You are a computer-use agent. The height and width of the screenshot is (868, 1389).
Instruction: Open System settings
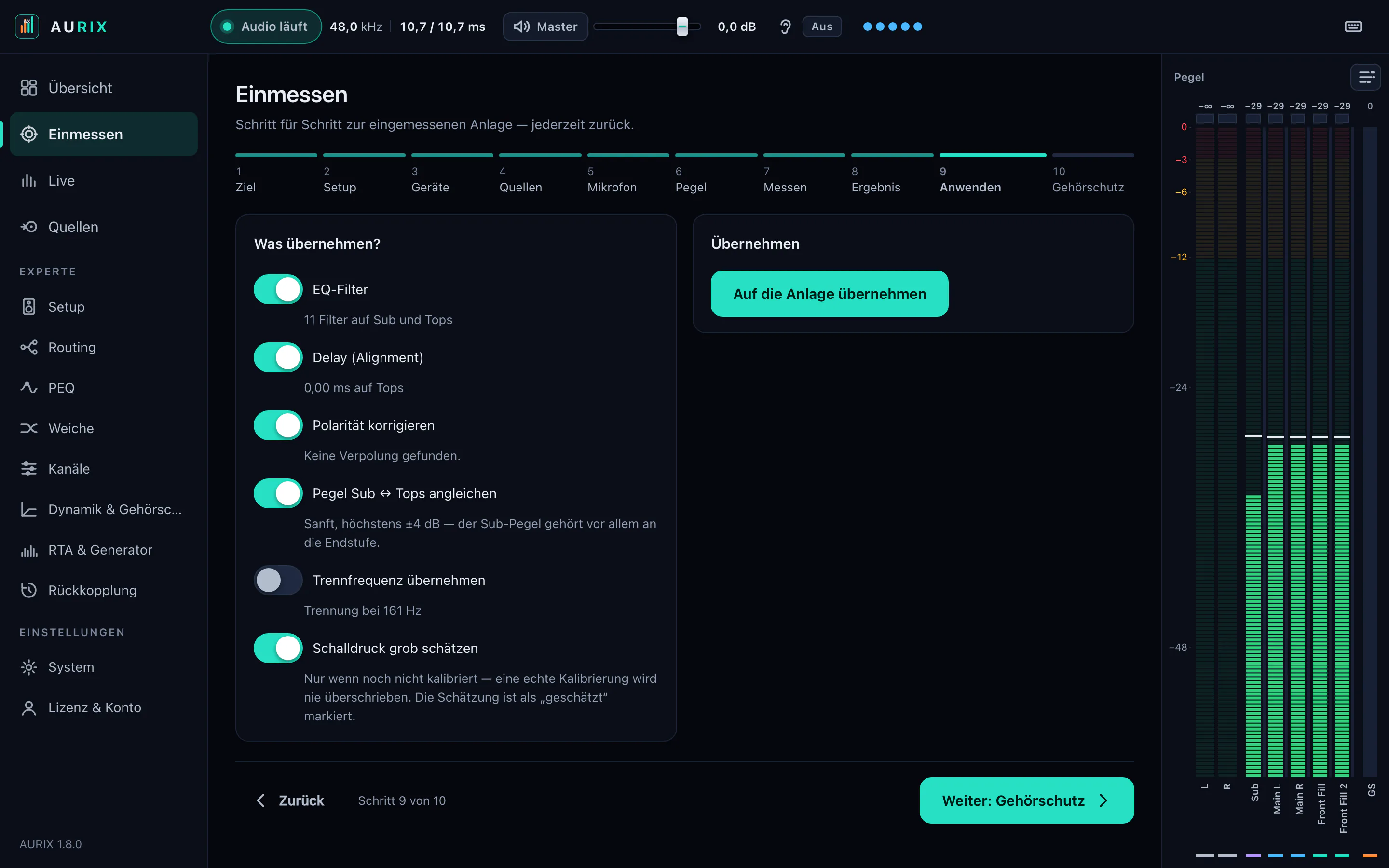coord(103,667)
